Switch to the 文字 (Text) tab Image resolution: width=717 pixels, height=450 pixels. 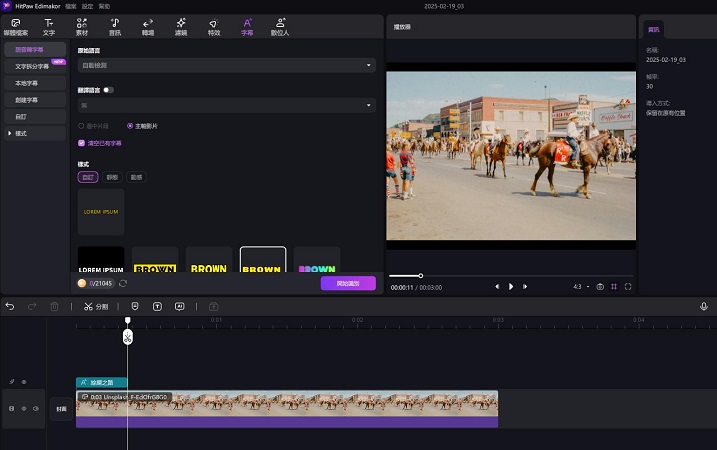point(48,25)
